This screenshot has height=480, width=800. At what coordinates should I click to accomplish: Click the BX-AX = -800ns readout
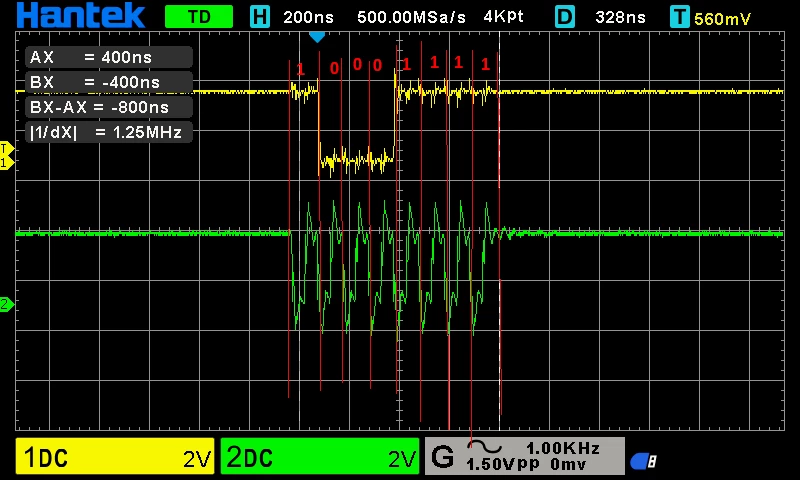pos(109,107)
